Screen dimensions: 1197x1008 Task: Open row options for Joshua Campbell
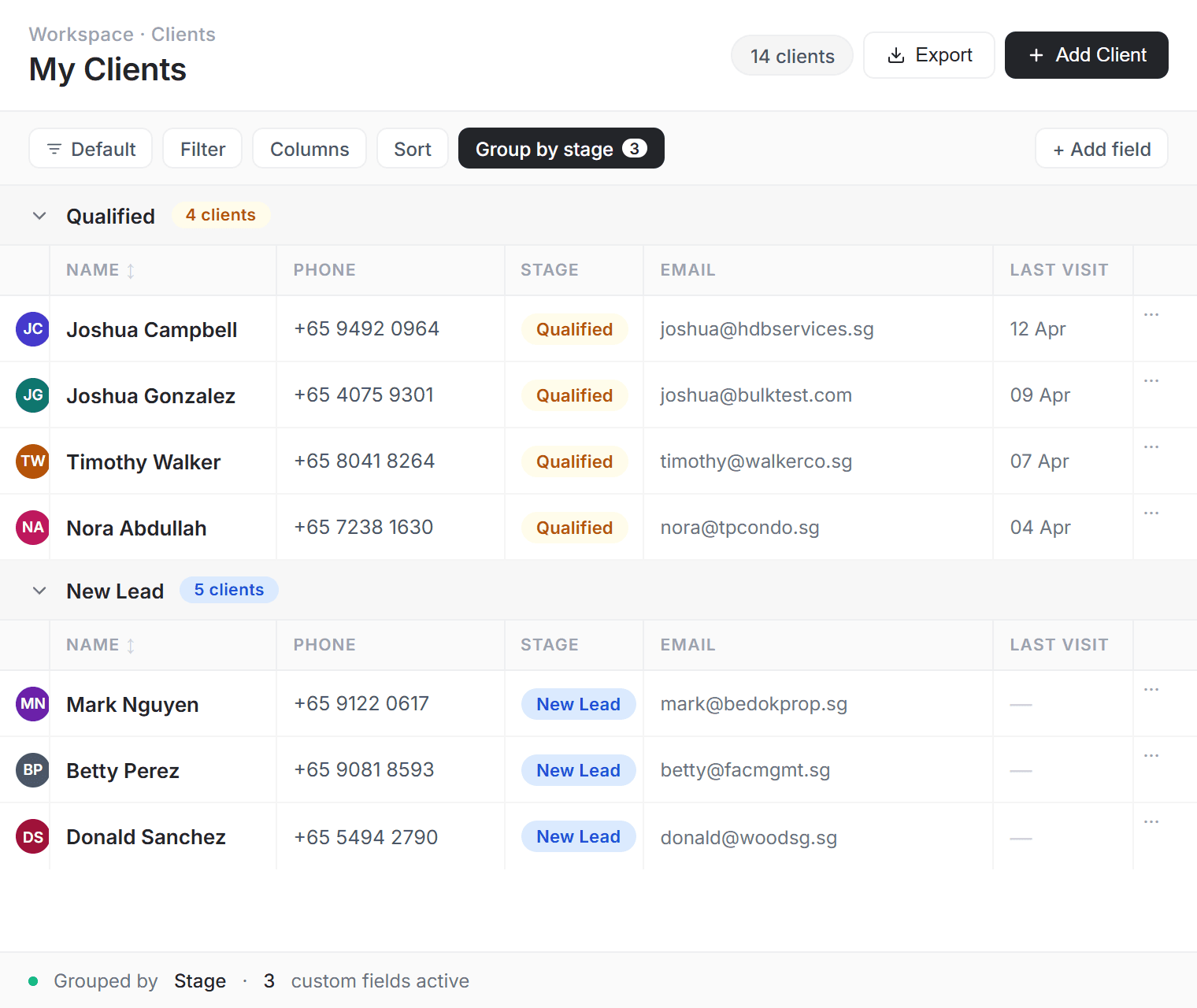click(1151, 314)
